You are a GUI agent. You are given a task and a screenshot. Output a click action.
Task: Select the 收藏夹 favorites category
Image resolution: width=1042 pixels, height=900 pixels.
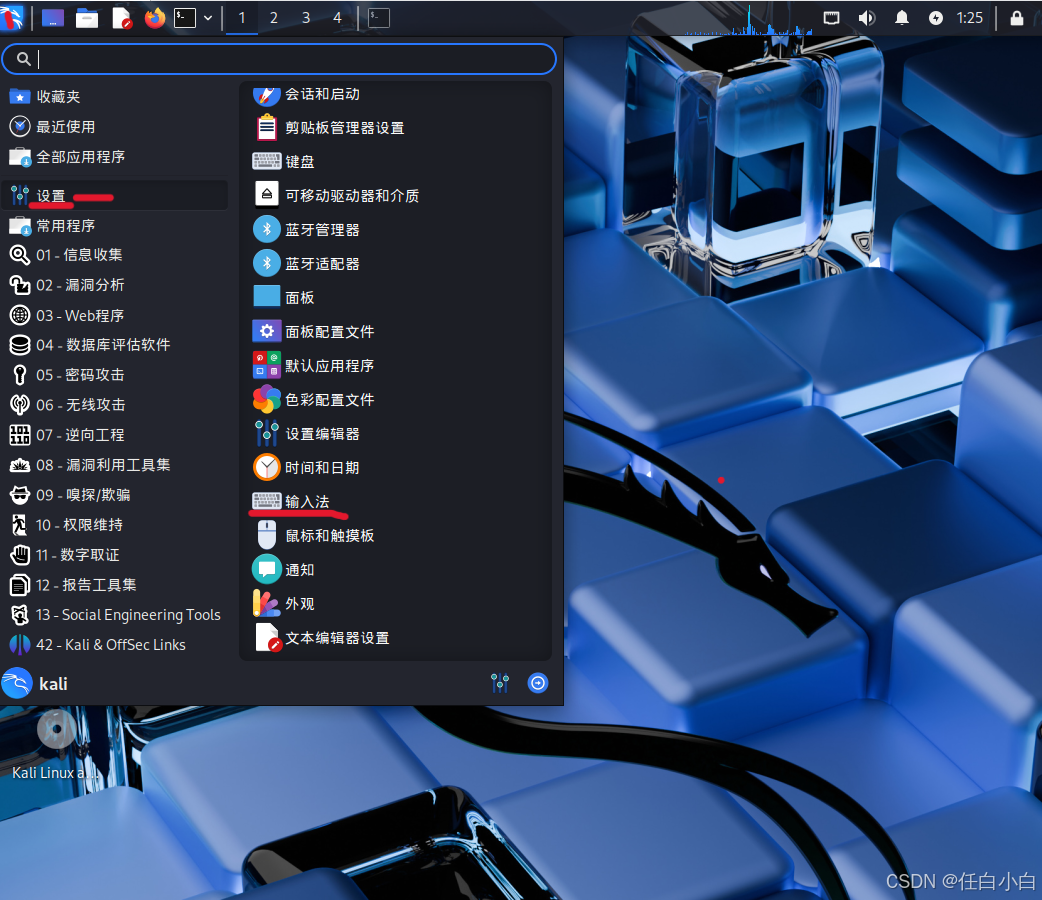coord(114,97)
